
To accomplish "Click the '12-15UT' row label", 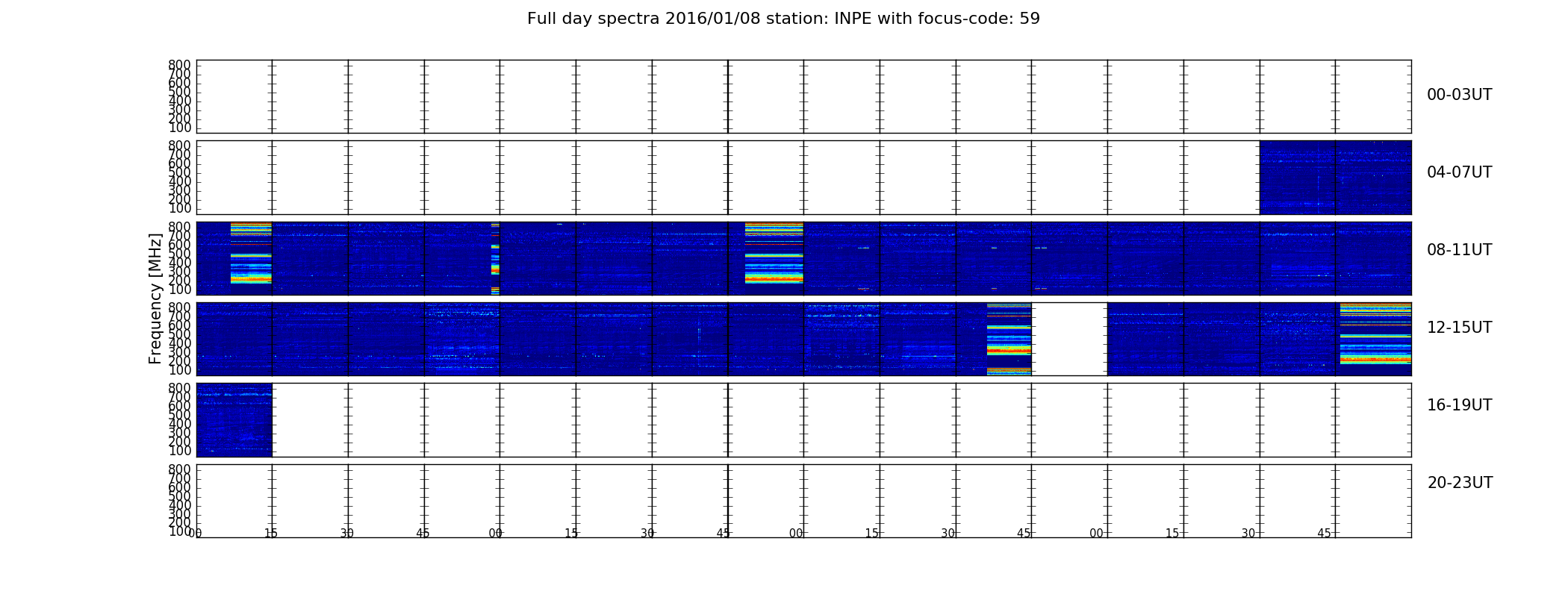I will point(1459,328).
